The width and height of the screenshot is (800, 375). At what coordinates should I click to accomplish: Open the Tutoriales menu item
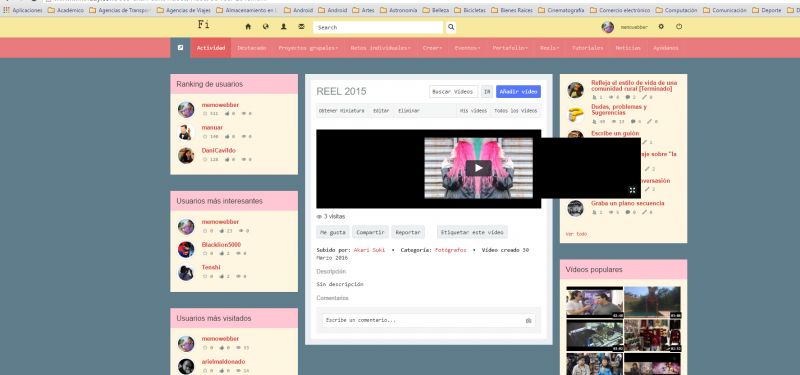click(587, 48)
